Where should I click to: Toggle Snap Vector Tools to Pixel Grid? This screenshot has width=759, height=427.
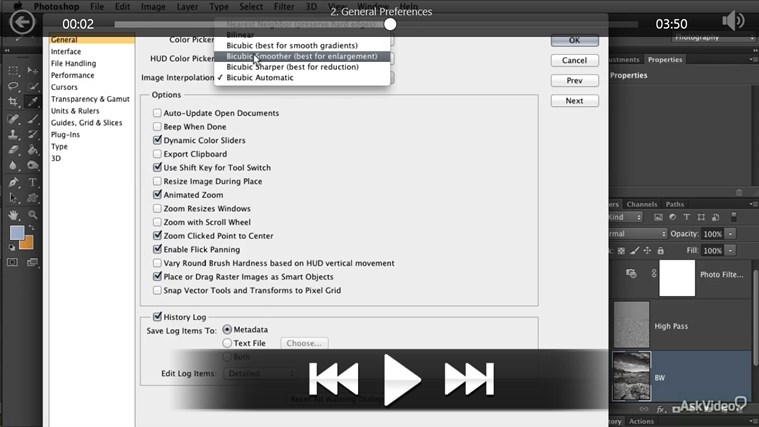click(x=157, y=290)
